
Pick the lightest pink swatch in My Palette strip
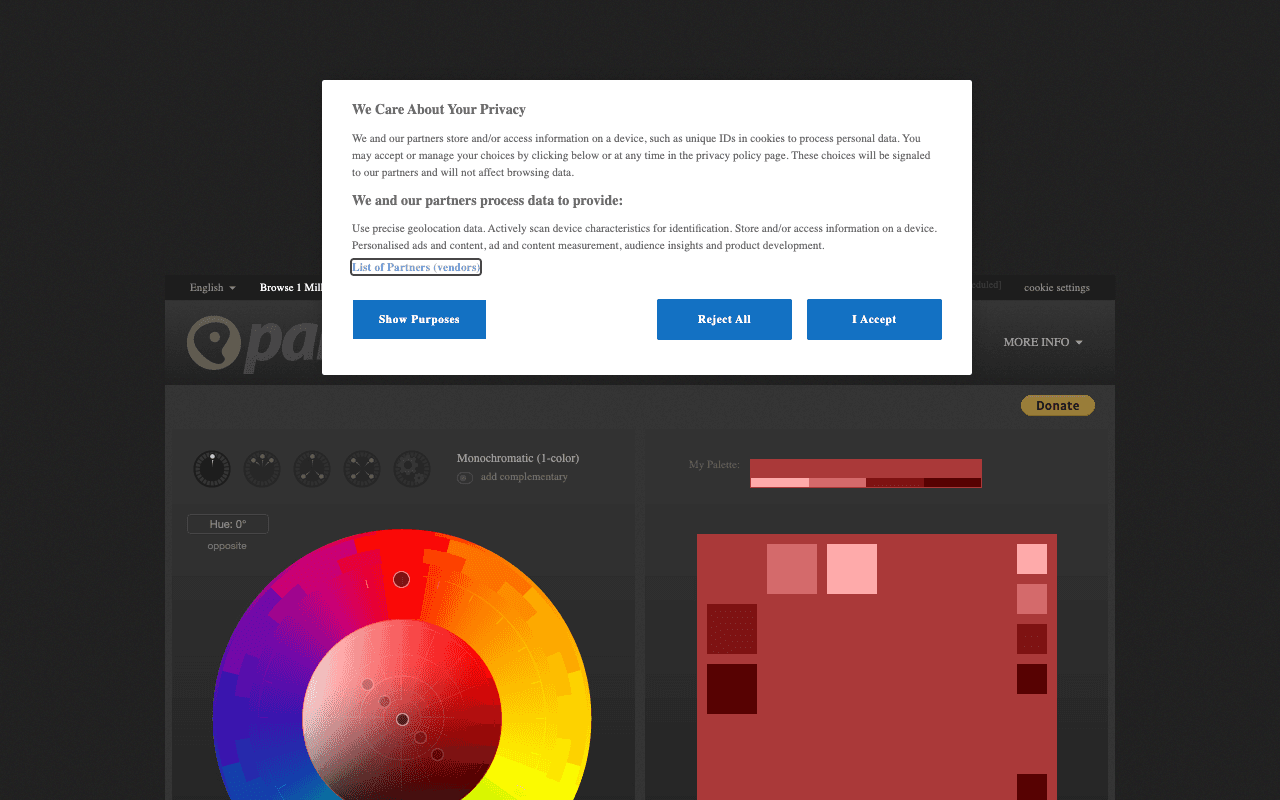(x=780, y=483)
